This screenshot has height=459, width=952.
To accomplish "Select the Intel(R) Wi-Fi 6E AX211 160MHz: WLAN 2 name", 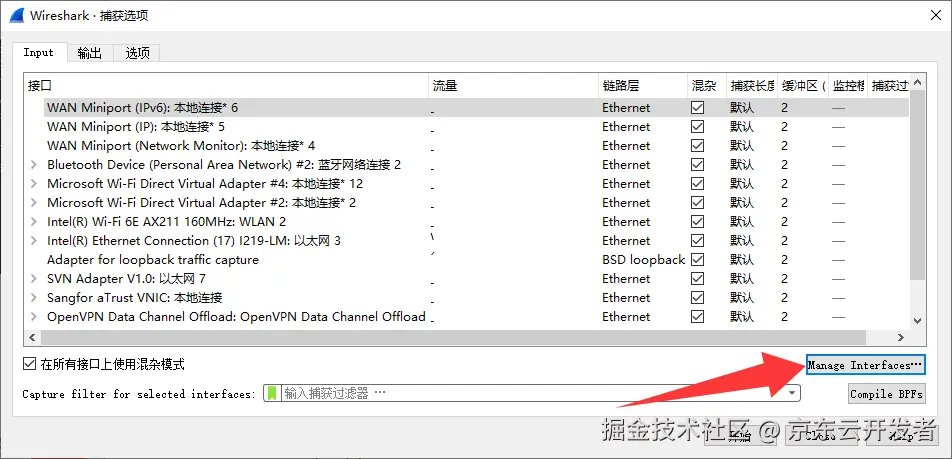I will (166, 222).
